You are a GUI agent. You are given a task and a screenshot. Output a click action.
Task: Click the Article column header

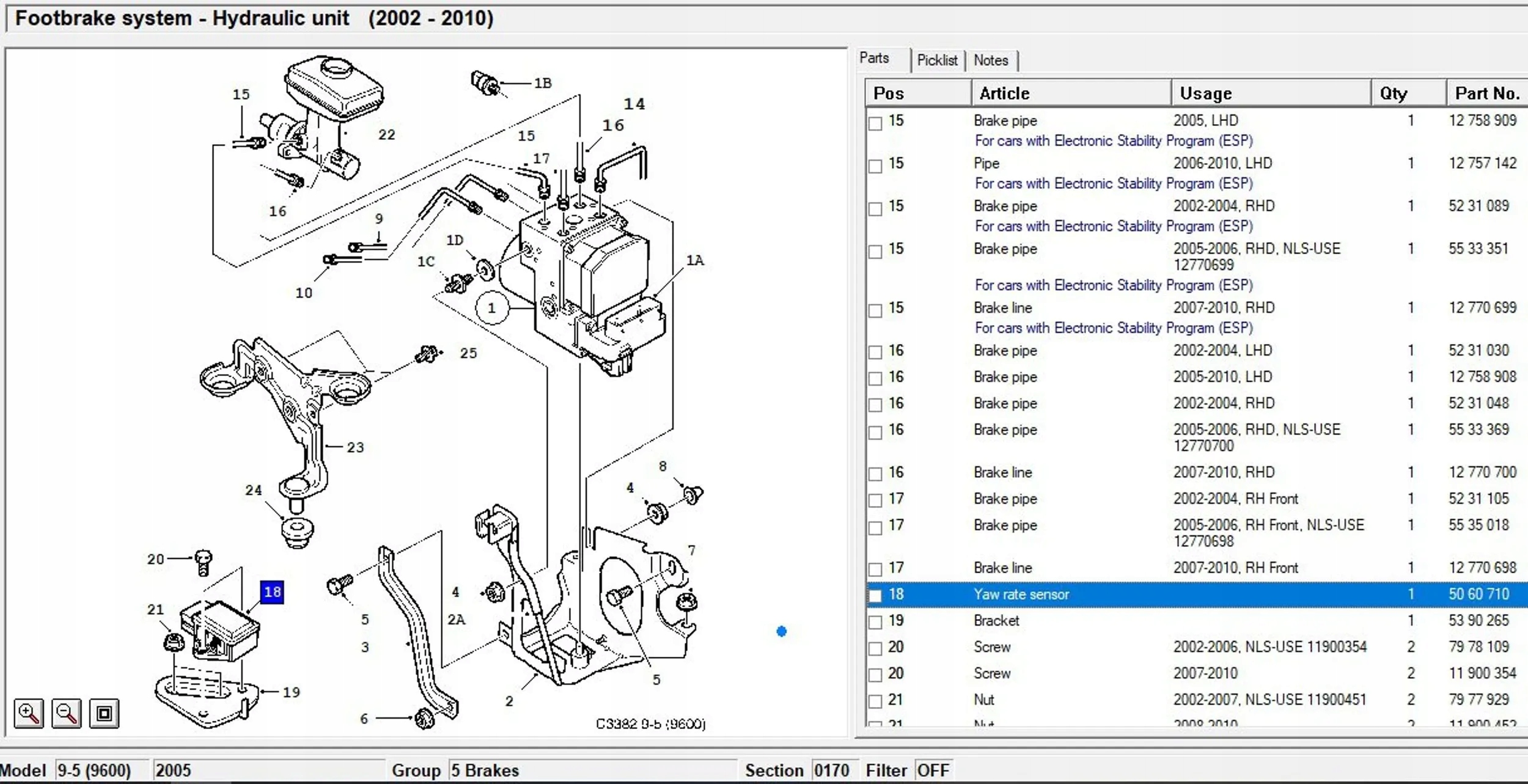pos(1071,93)
